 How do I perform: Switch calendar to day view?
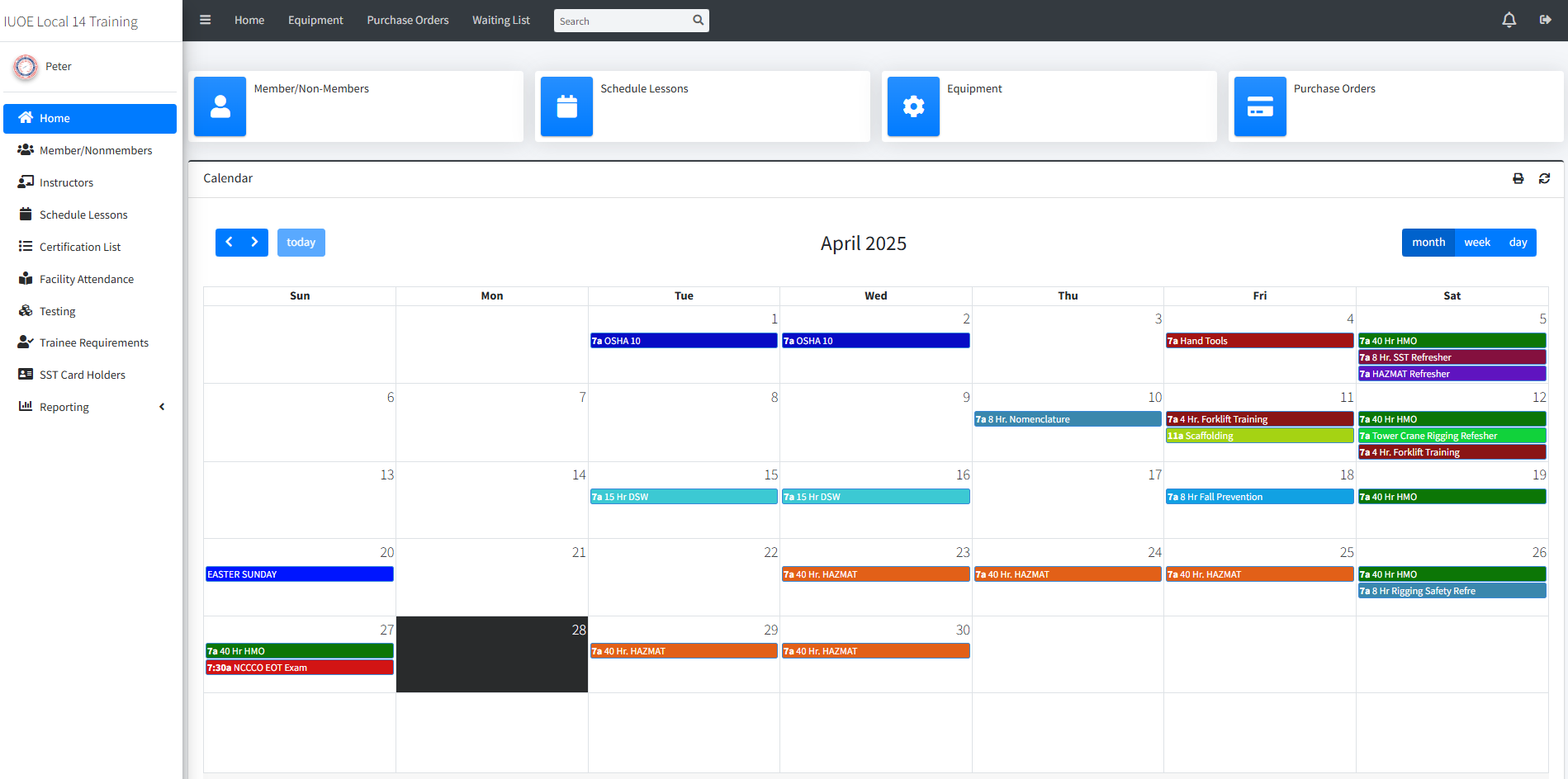[x=1518, y=243]
